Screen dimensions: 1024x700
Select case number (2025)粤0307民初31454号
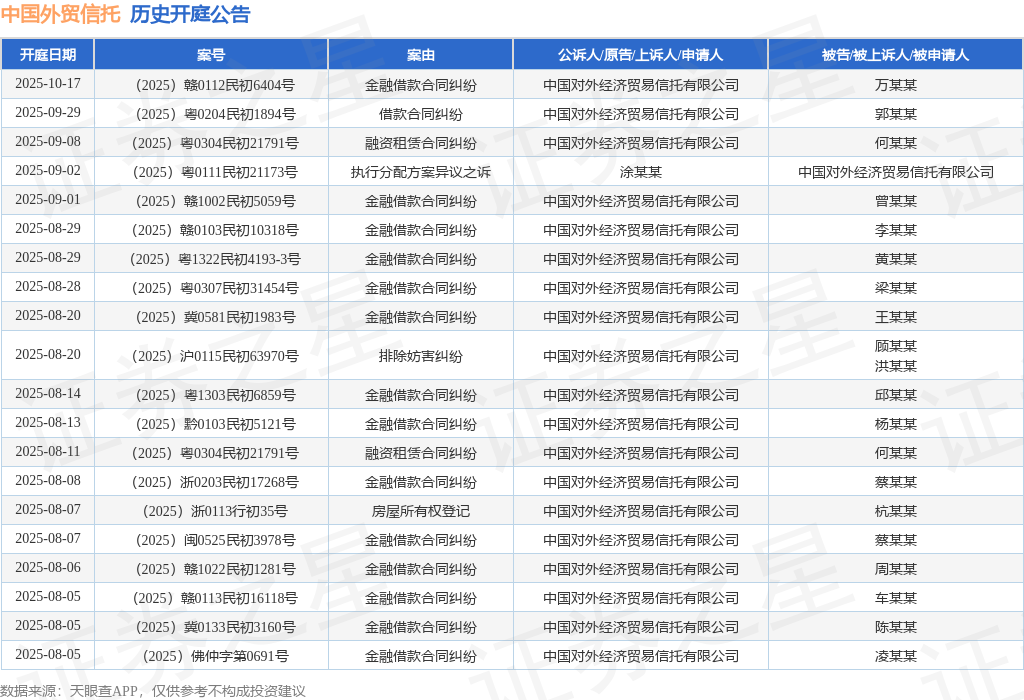tap(215, 288)
